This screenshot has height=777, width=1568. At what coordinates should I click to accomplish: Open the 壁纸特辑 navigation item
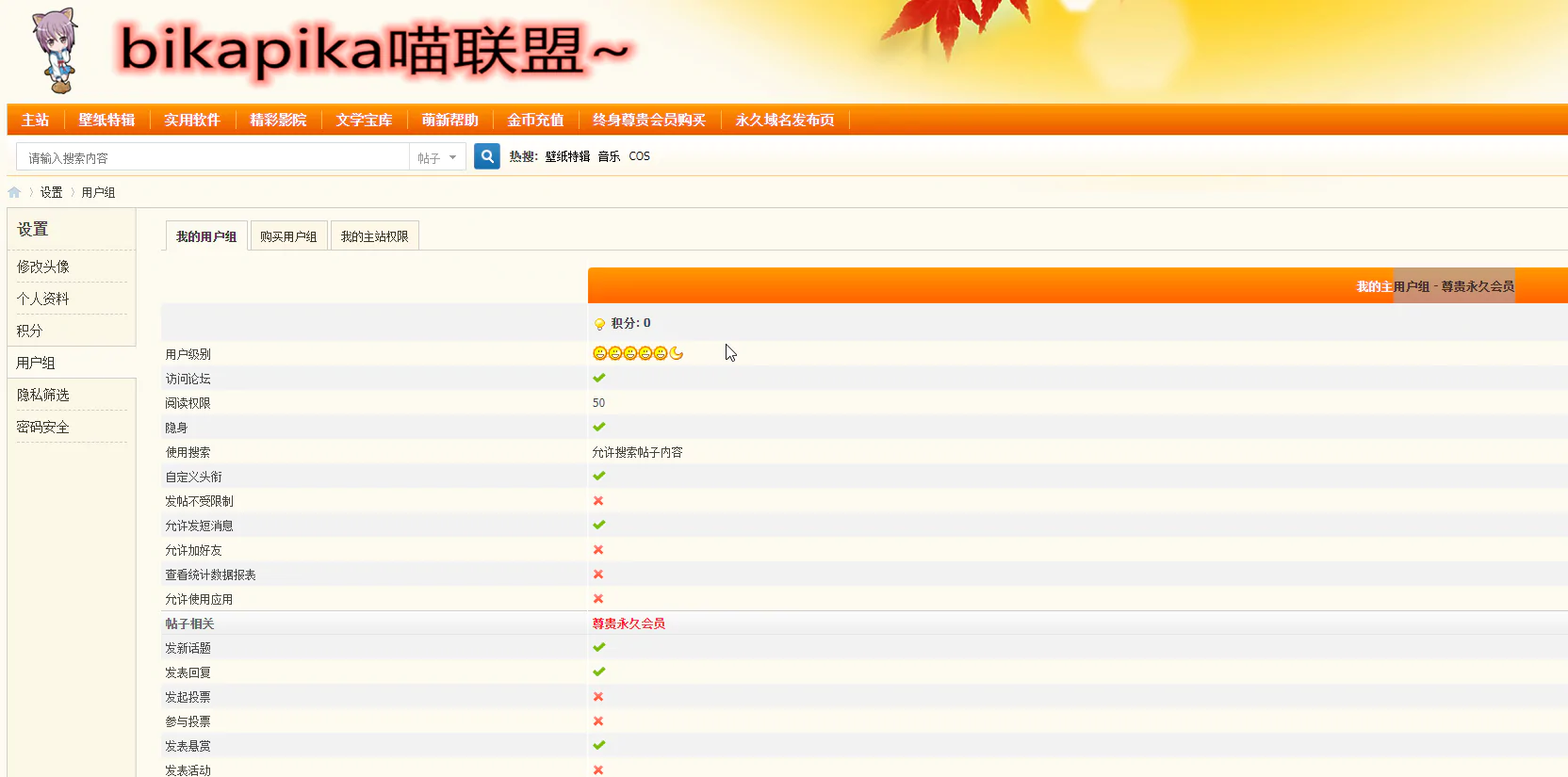(x=106, y=120)
